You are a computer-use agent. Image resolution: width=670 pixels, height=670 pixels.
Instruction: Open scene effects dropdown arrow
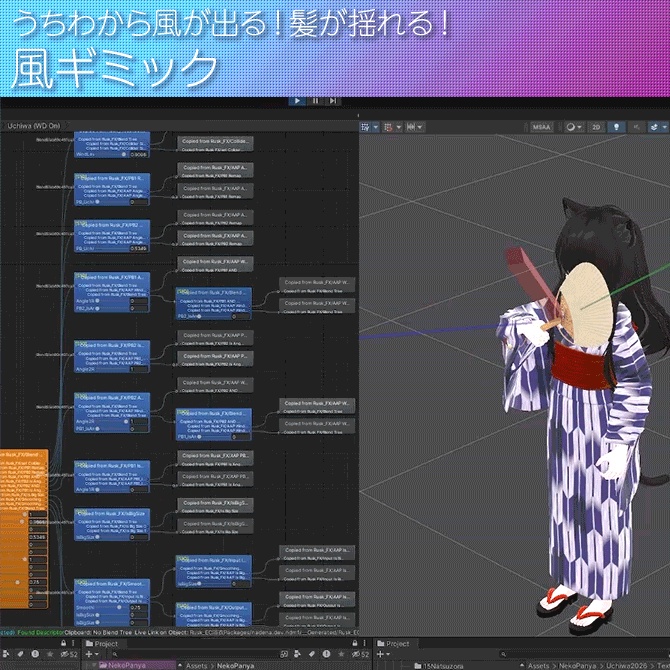[664, 127]
